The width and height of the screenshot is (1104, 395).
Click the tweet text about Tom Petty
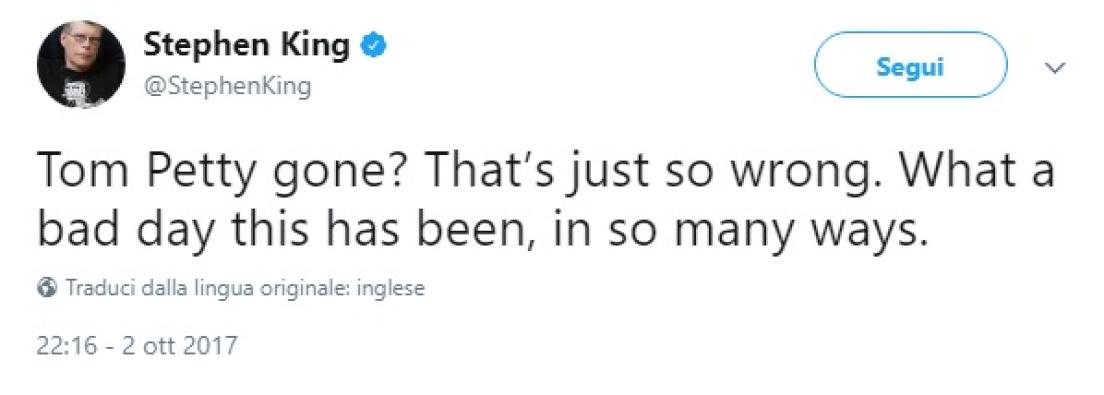point(546,202)
